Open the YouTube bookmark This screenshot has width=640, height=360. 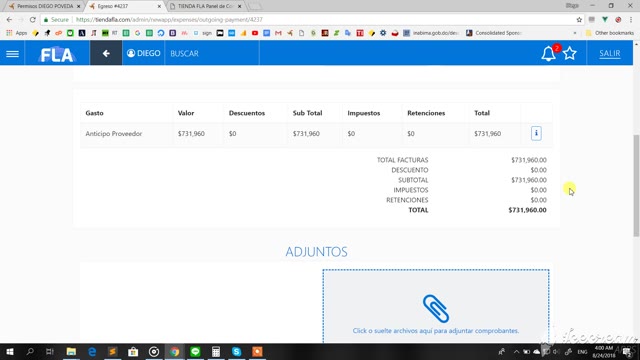click(x=255, y=33)
